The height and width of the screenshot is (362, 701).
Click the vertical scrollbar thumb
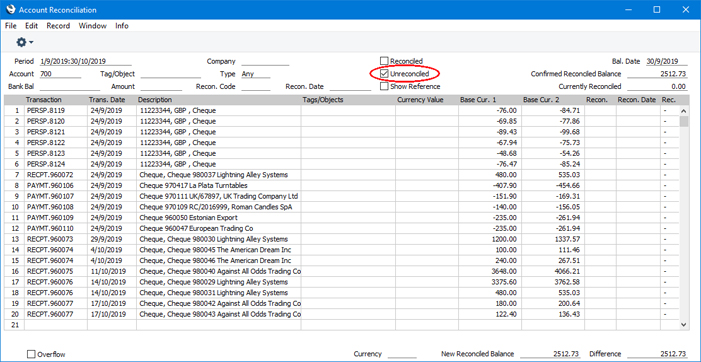(684, 121)
